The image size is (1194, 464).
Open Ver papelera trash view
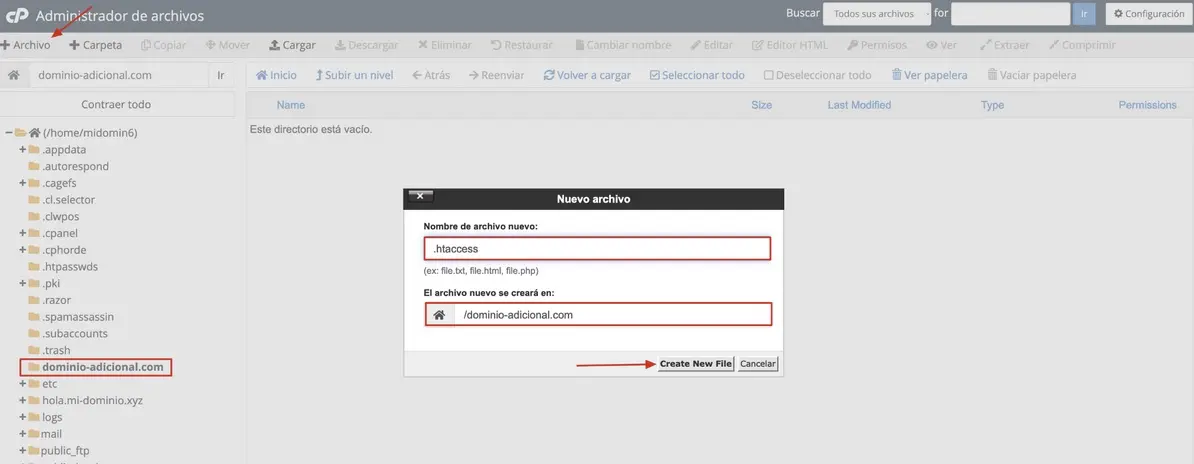tap(929, 75)
